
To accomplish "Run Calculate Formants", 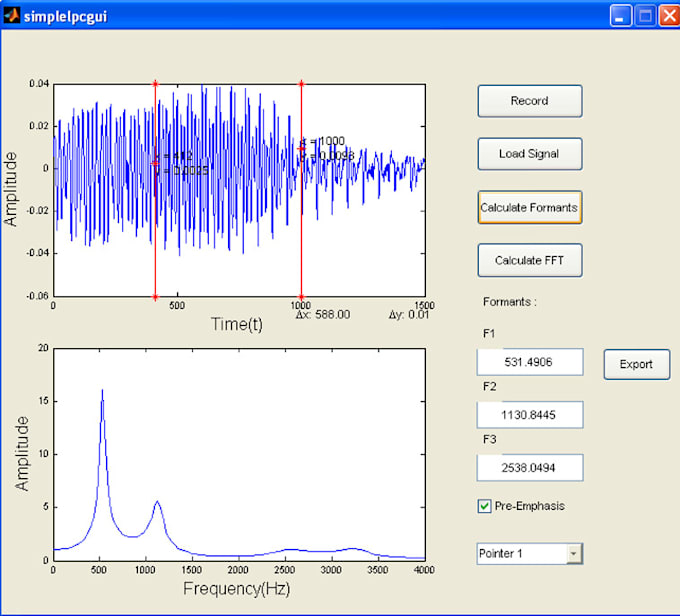I will click(530, 207).
